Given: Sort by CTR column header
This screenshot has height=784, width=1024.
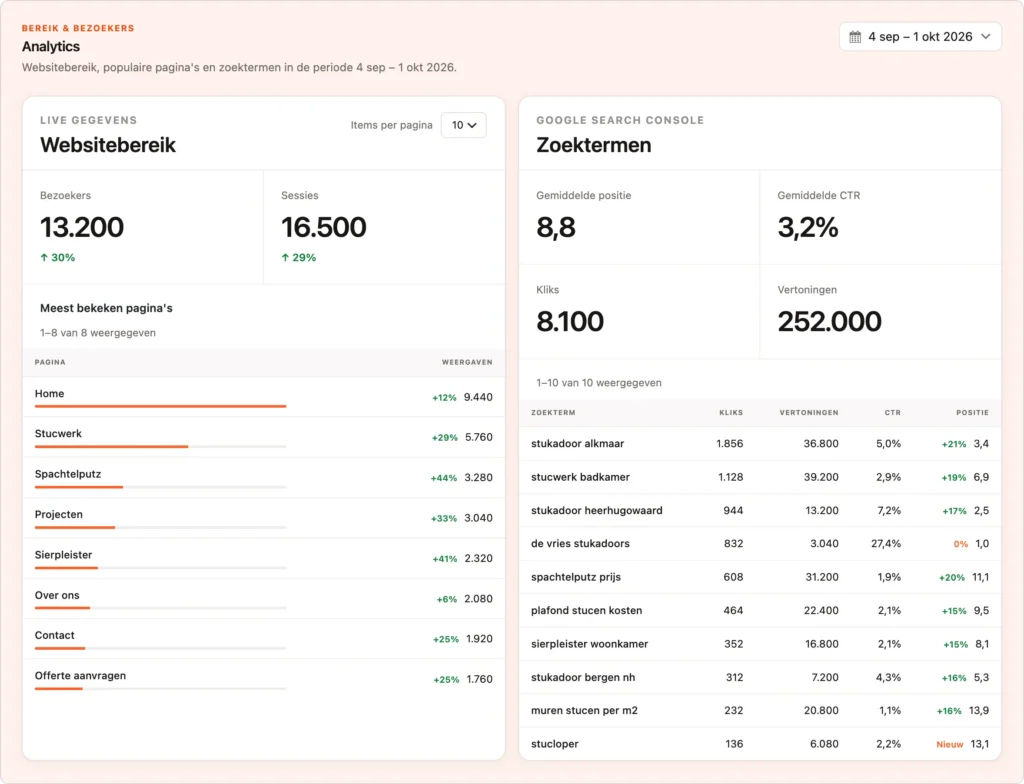Looking at the screenshot, I should pos(893,413).
